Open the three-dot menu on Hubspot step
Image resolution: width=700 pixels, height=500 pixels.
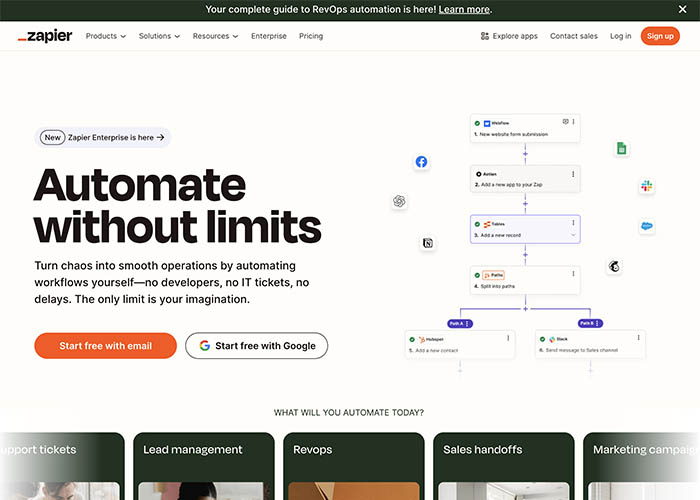508,338
